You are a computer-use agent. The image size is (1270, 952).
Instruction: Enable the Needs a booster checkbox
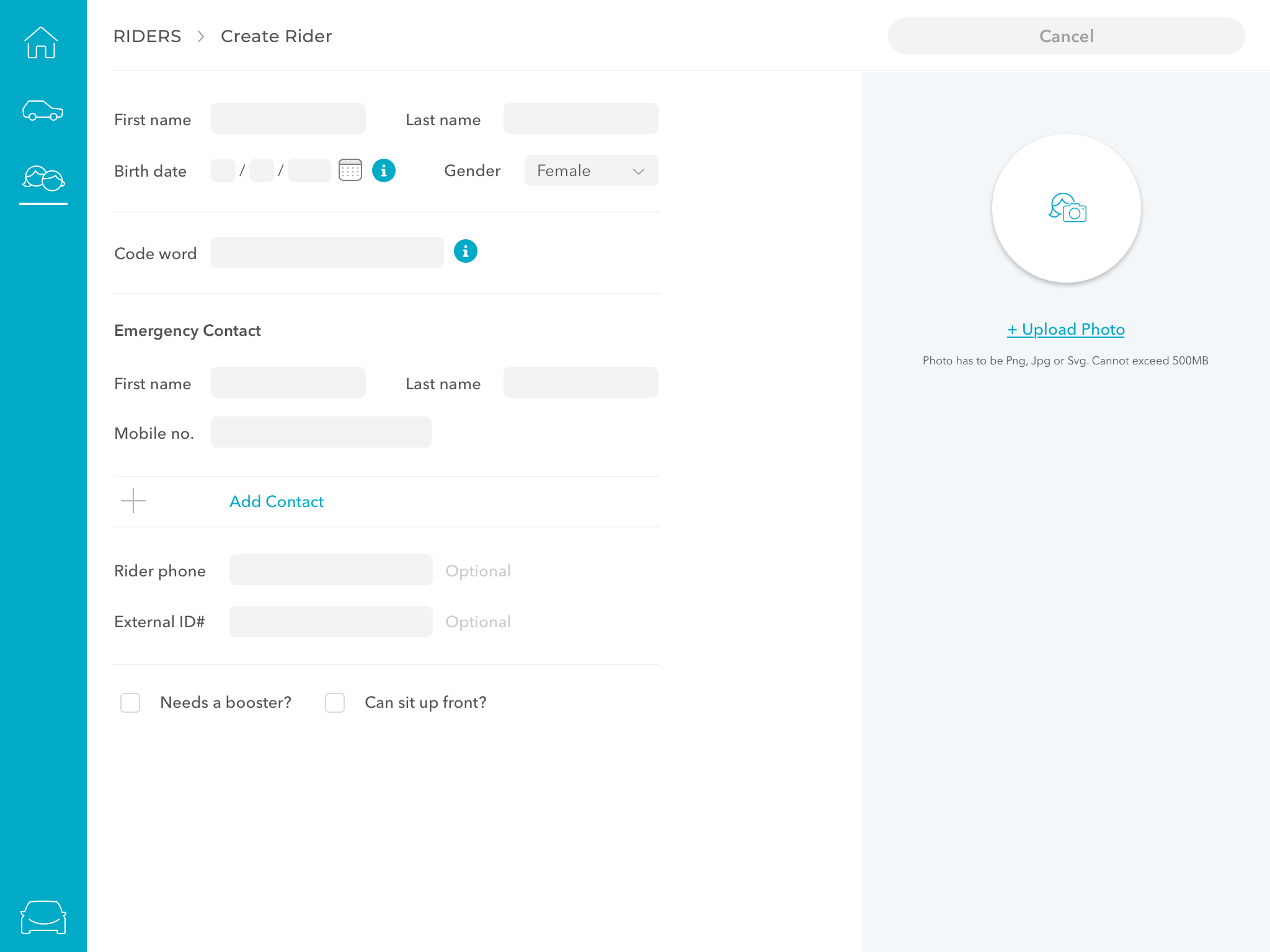click(130, 703)
